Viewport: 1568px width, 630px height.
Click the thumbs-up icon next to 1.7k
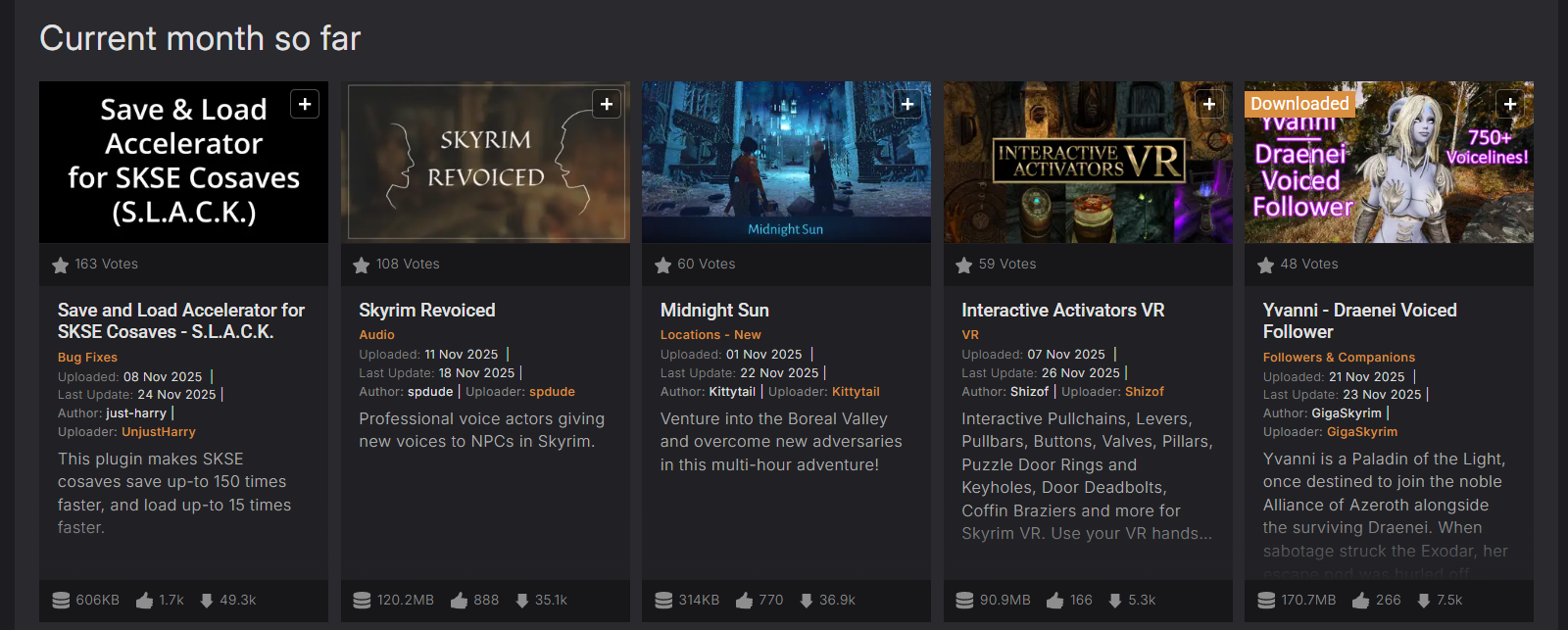[144, 601]
